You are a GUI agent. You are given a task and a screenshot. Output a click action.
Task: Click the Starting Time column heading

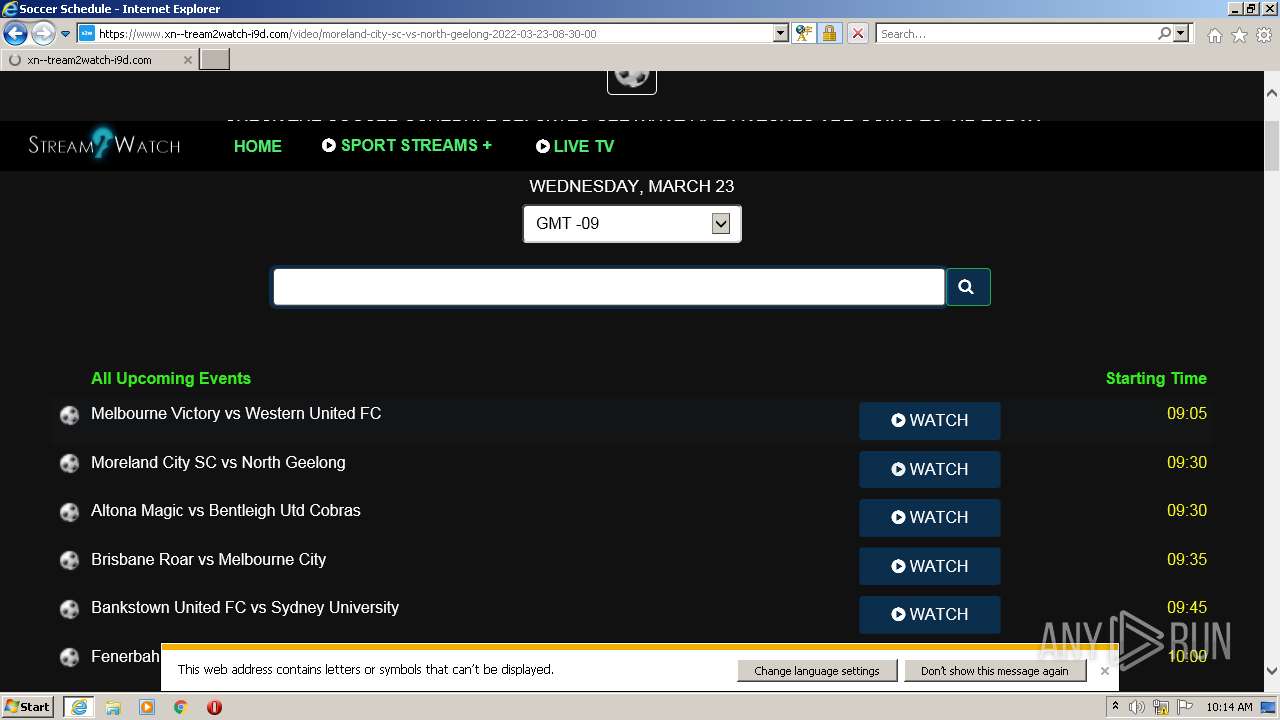(x=1156, y=378)
